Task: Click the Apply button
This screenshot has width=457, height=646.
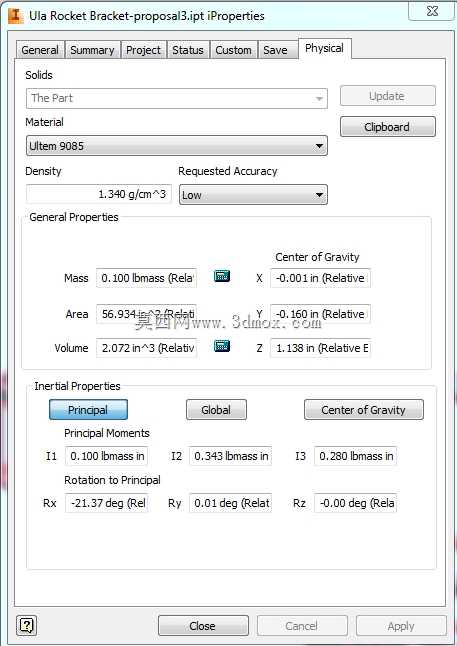Action: pos(401,626)
